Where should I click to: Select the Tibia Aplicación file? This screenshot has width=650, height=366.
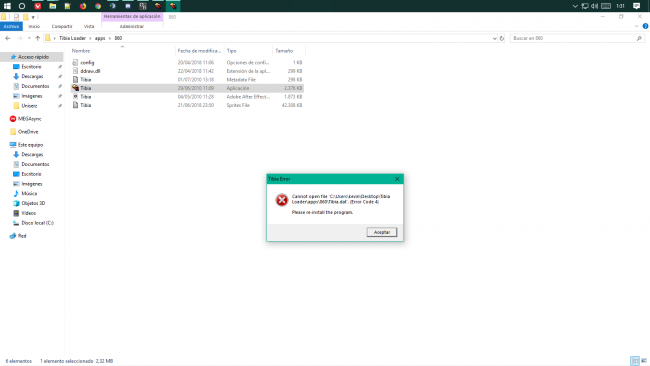187,88
